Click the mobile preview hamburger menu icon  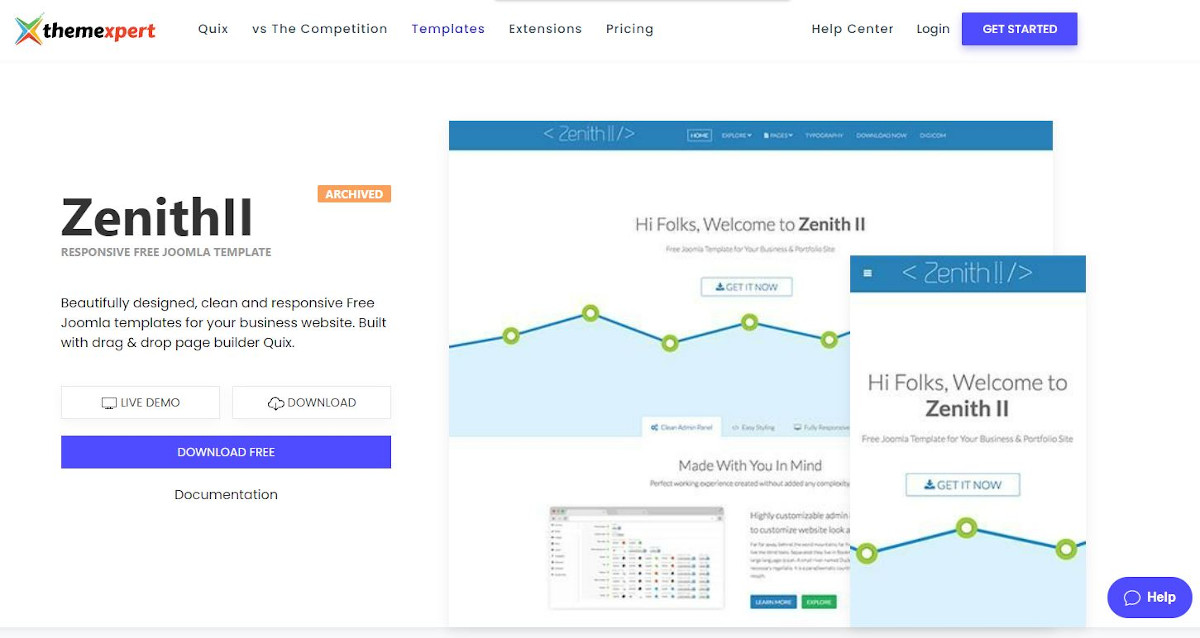867,273
